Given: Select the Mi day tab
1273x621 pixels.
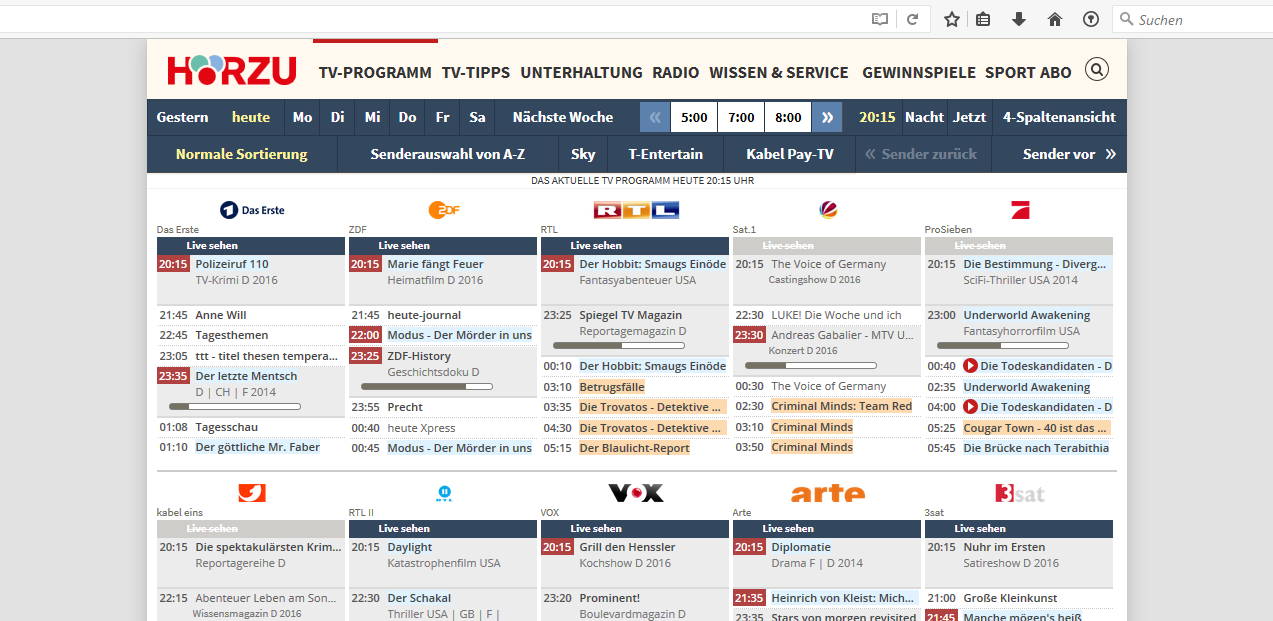Looking at the screenshot, I should click(x=372, y=117).
